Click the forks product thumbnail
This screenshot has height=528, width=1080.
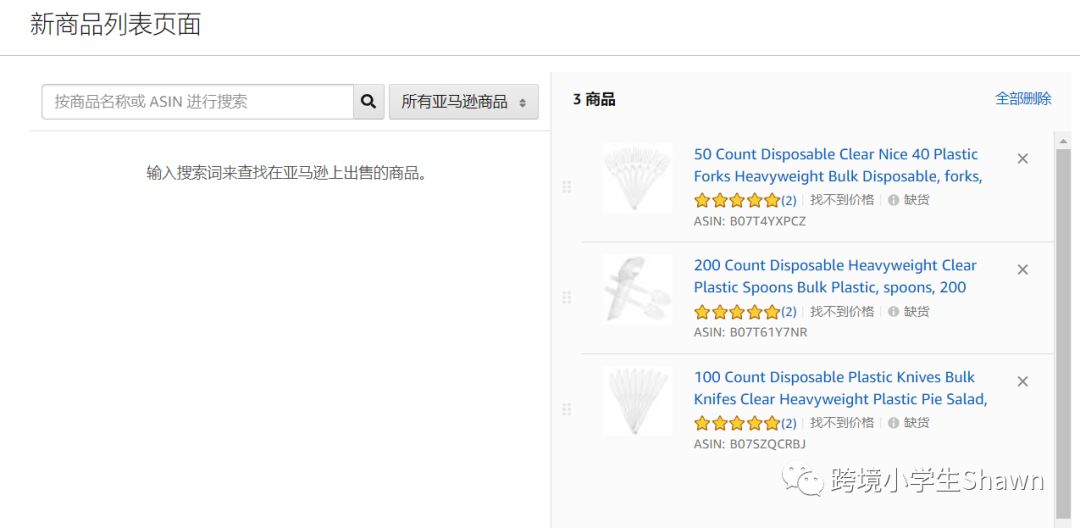[638, 177]
